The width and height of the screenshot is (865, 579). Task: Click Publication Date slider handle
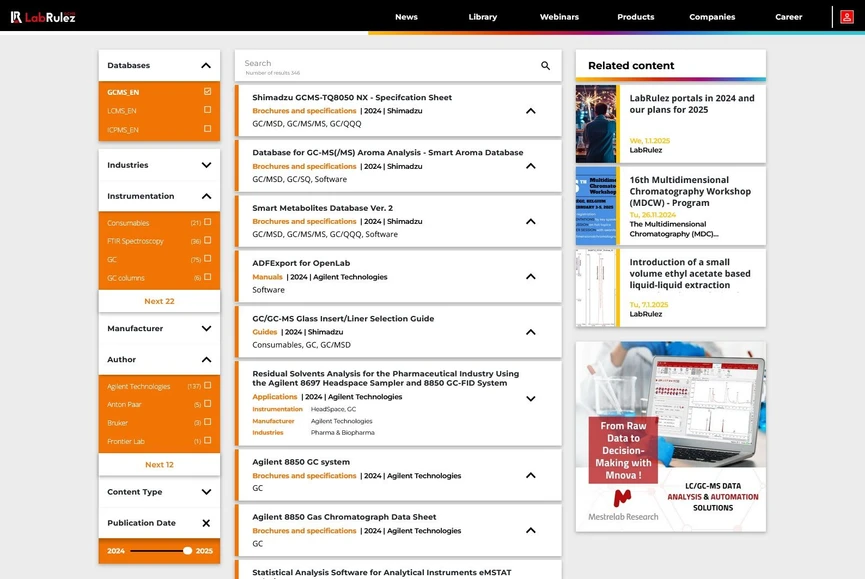[188, 551]
